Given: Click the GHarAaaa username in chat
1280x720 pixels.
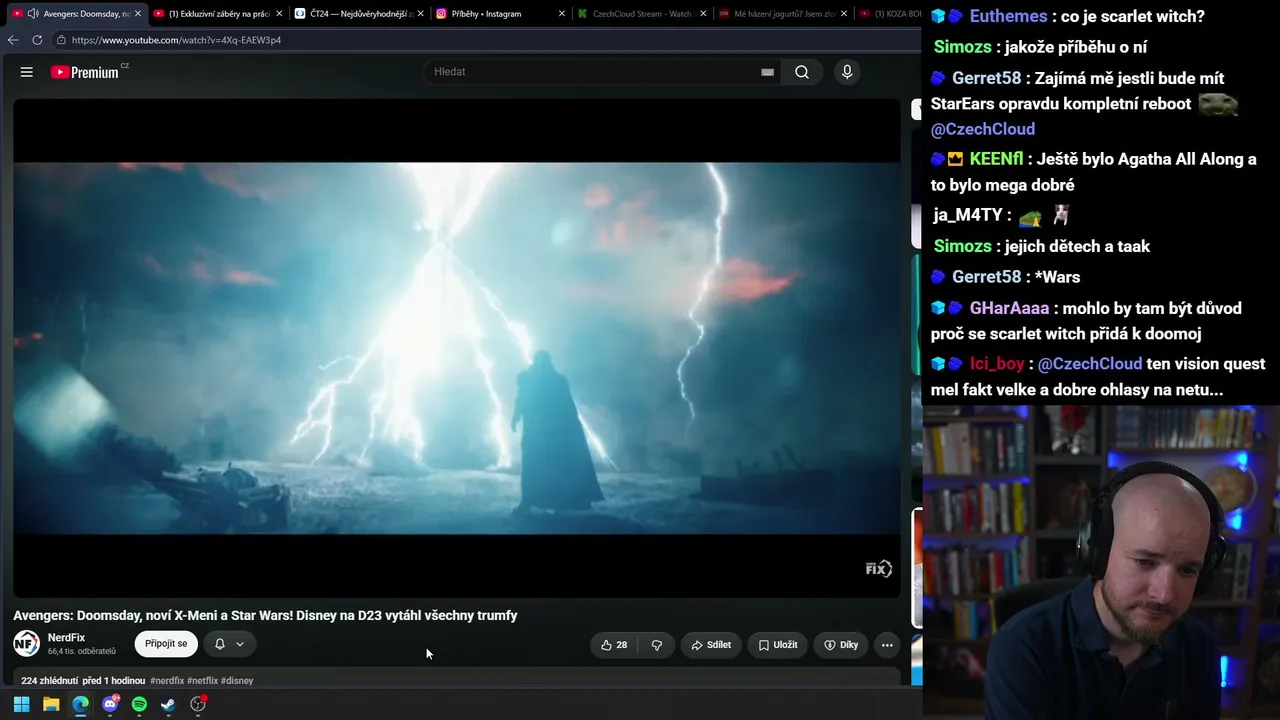Looking at the screenshot, I should [x=1009, y=308].
